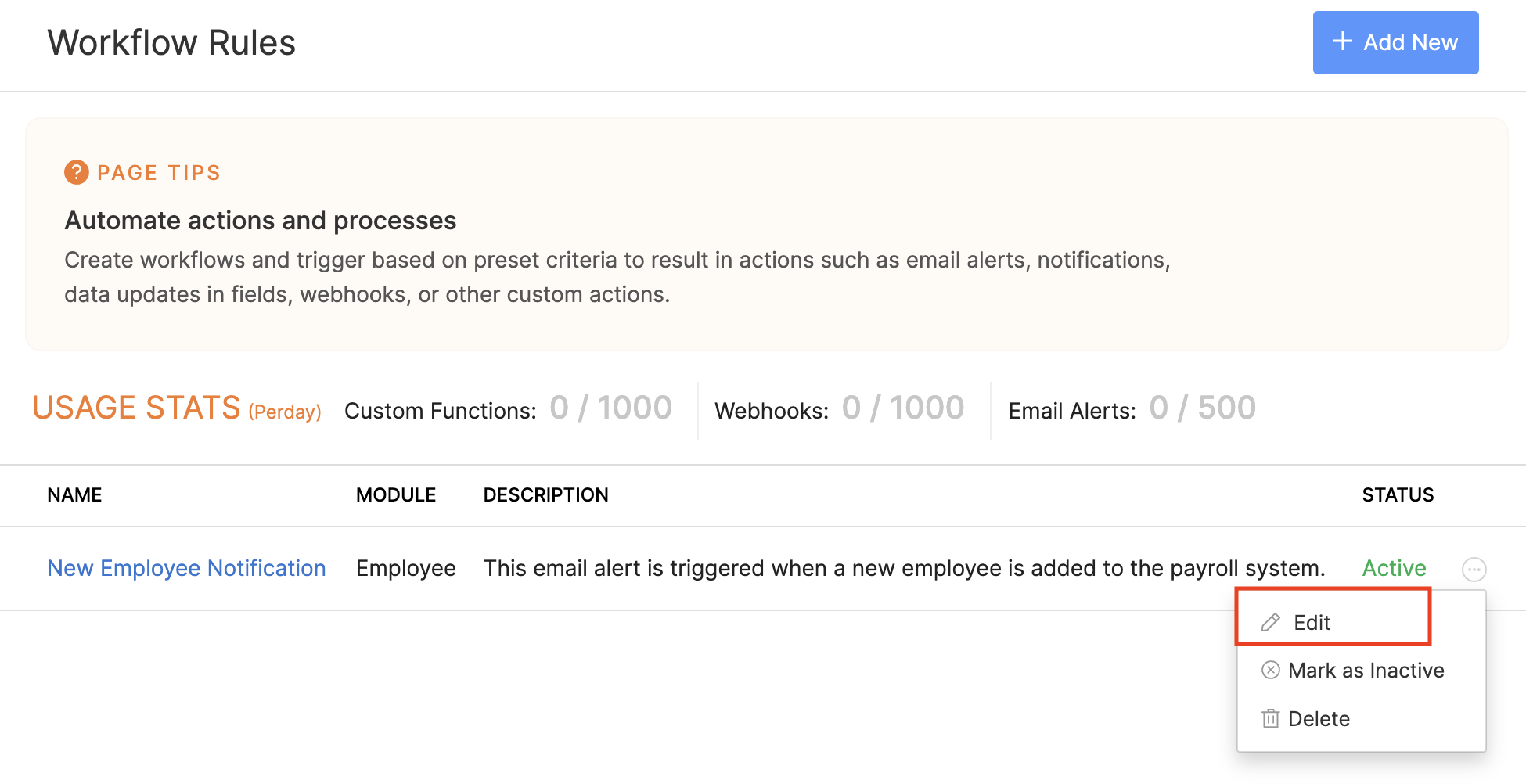This screenshot has height=784, width=1526.
Task: Click the plus icon inside Add New button
Action: click(x=1342, y=41)
